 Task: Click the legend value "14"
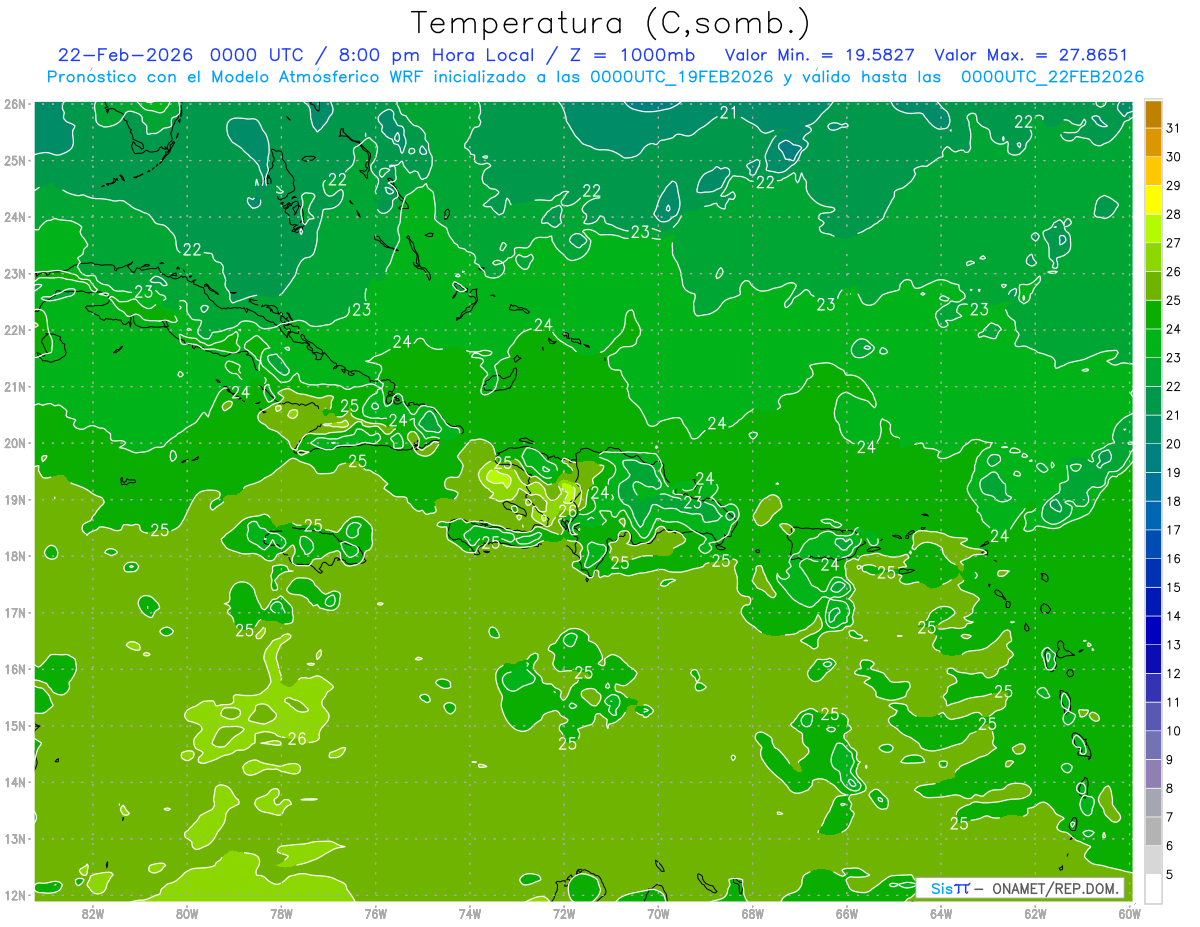tap(1173, 616)
